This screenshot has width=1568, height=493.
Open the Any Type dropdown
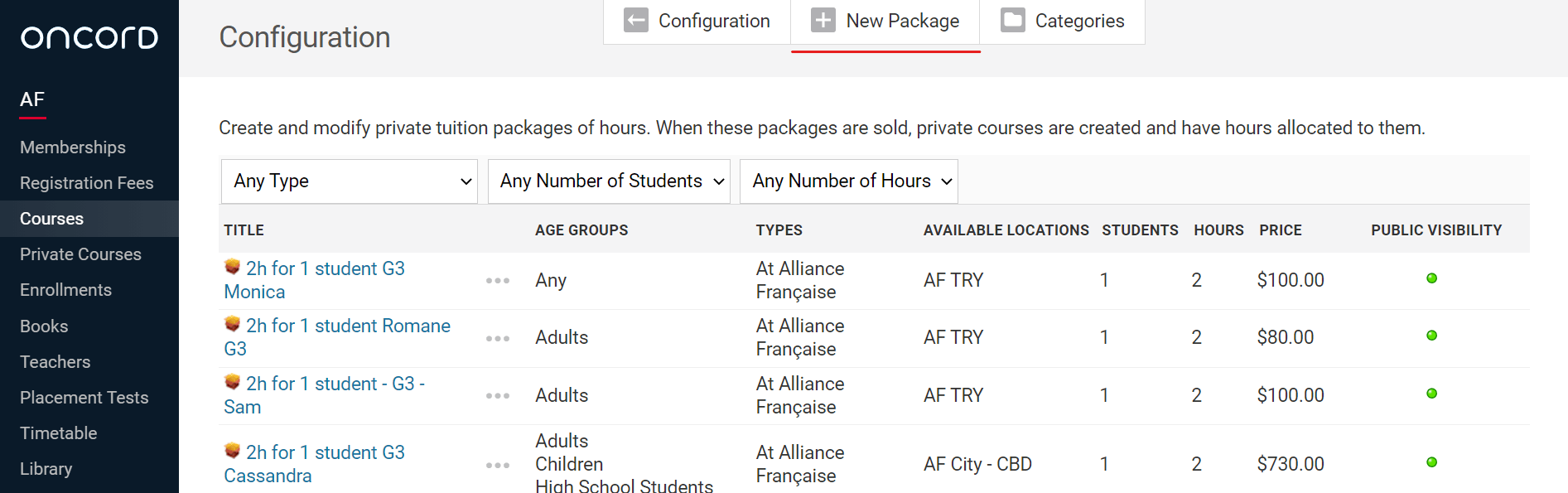pos(350,181)
